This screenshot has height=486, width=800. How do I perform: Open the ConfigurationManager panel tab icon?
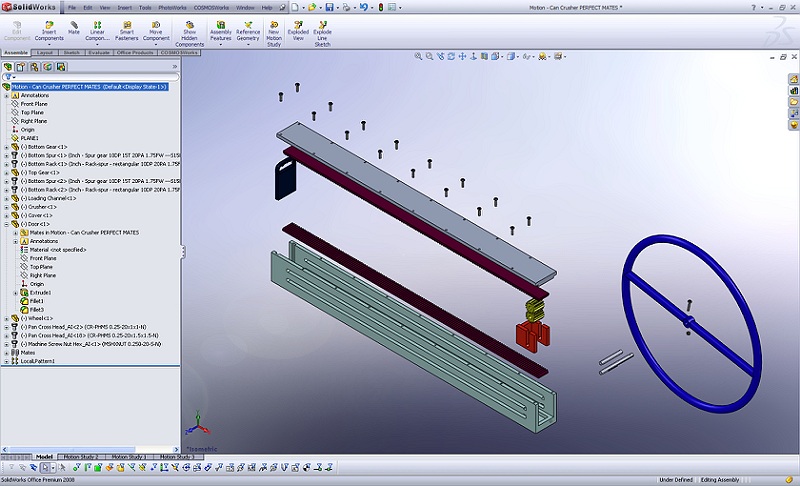[33, 67]
